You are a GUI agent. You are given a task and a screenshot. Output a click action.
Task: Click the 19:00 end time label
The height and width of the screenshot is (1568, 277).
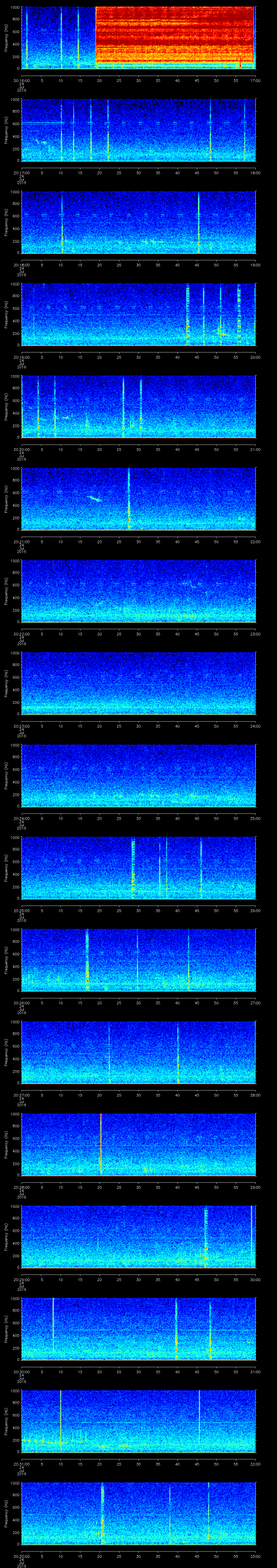[x=256, y=264]
